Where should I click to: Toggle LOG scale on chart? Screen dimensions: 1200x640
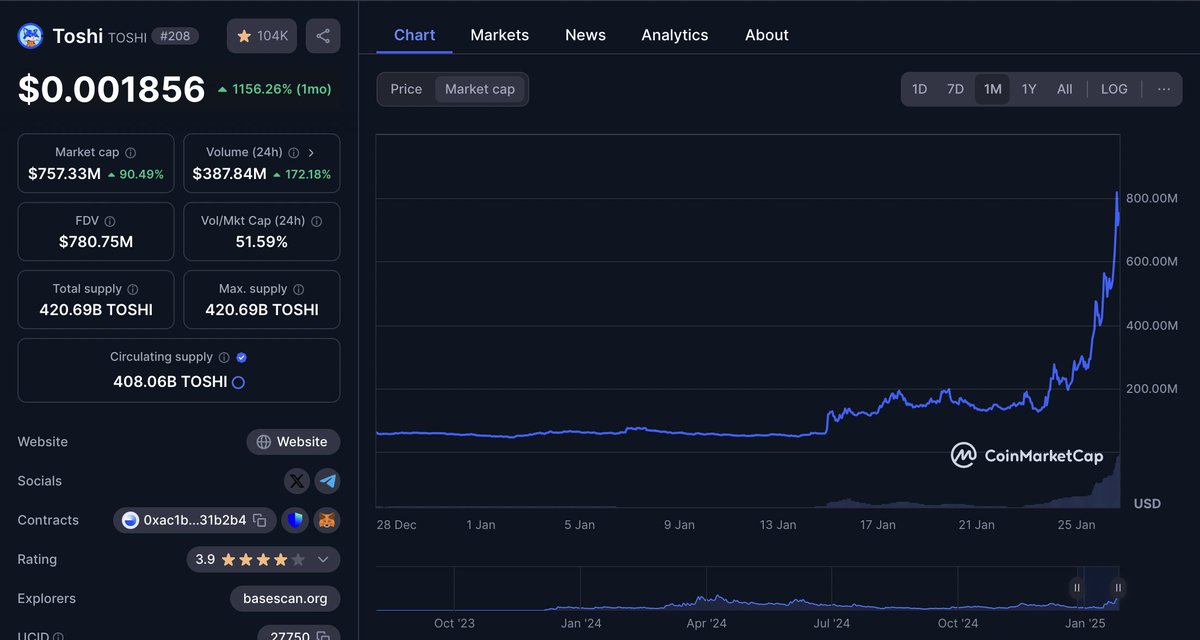point(1114,89)
